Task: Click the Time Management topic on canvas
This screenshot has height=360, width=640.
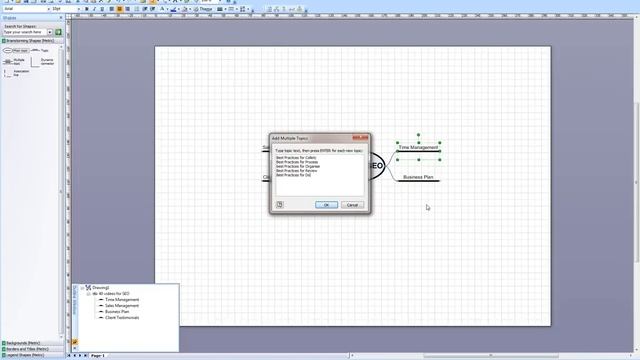Action: [x=418, y=147]
